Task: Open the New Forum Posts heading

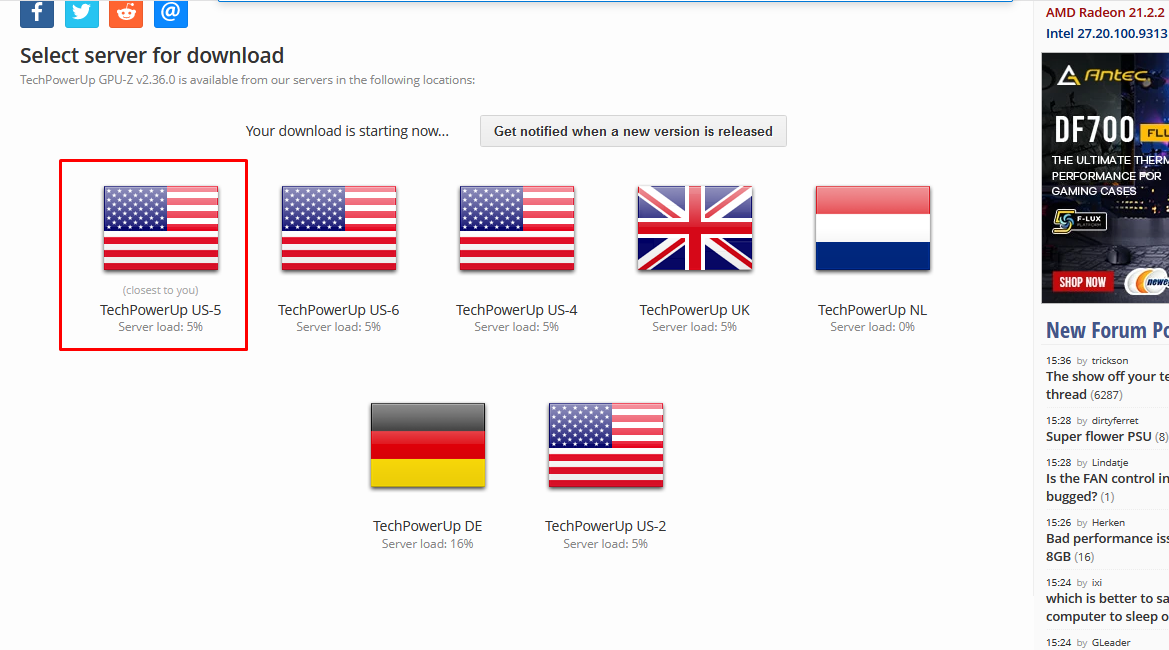Action: click(x=1107, y=330)
